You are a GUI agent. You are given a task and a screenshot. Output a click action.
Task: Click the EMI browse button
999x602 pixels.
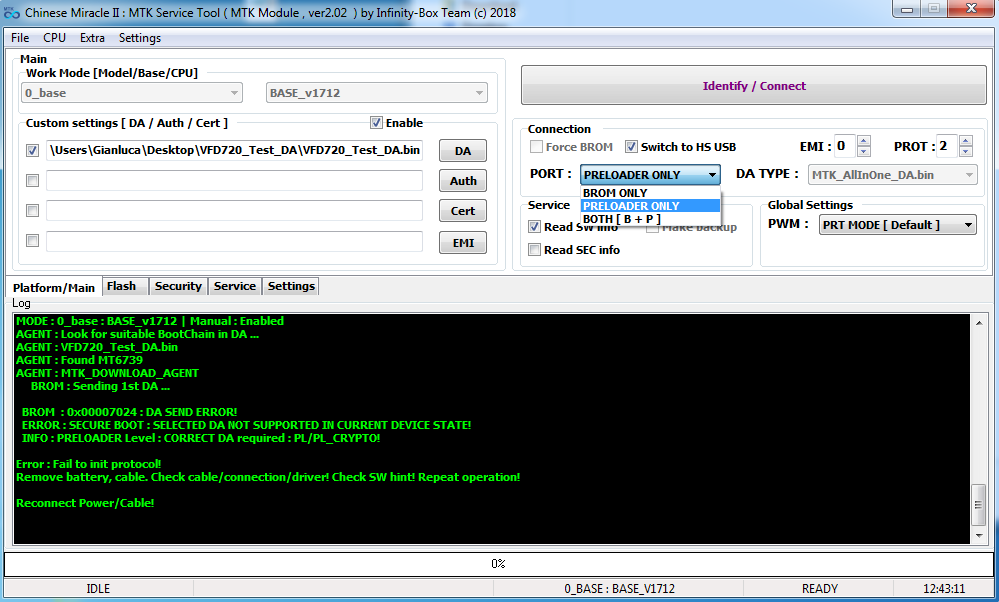tap(463, 243)
